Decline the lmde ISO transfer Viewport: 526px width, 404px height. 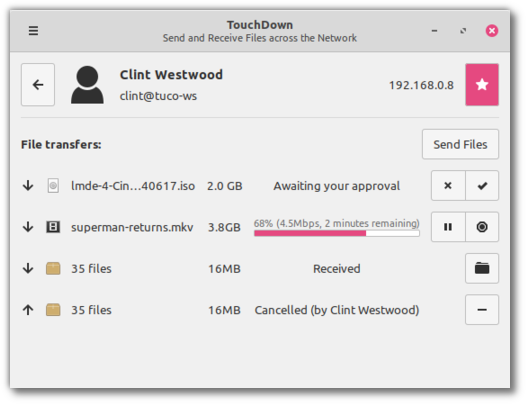coord(448,186)
